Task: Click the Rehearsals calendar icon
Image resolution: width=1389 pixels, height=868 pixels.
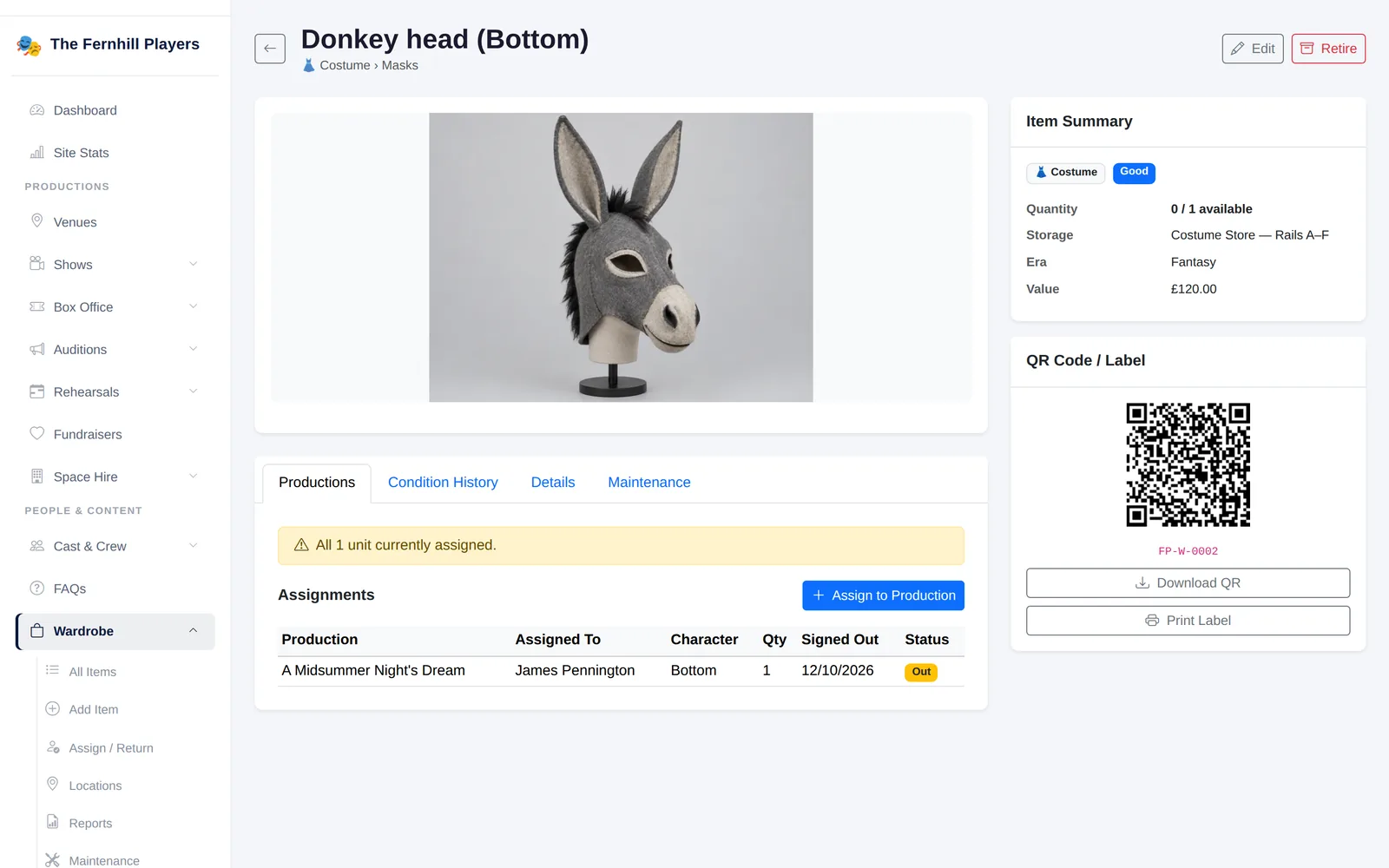Action: [37, 391]
